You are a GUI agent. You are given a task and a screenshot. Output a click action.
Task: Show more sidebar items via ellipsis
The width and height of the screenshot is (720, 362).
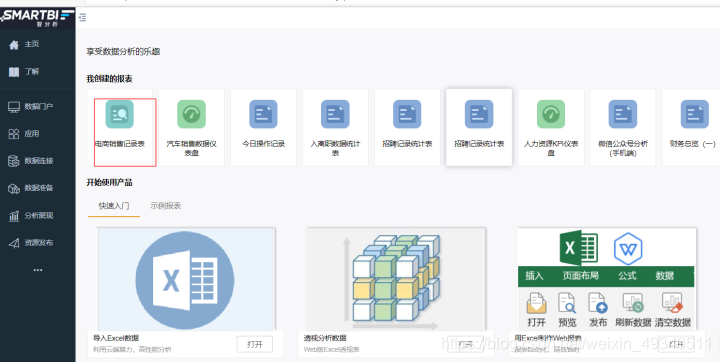[38, 270]
